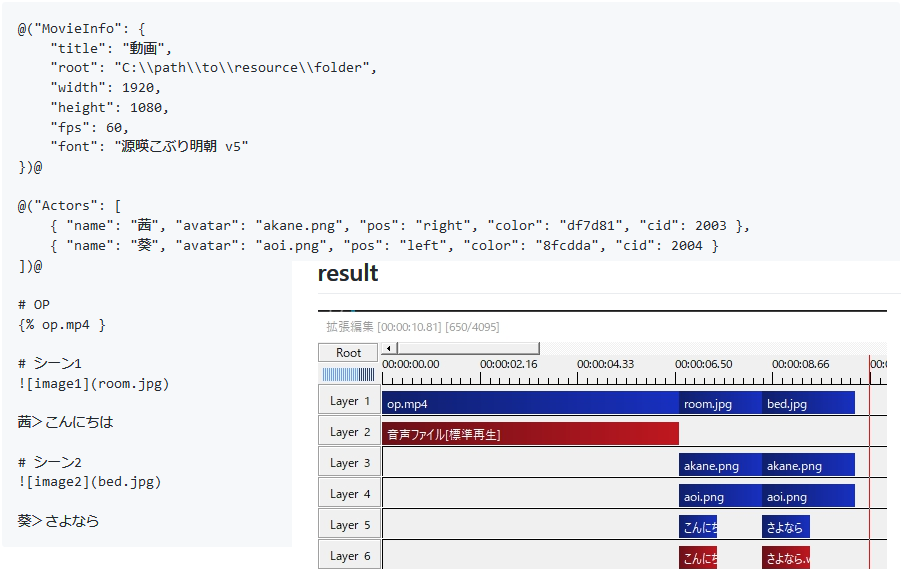This screenshot has height=569, width=901.
Task: Select the blue さよなら text clip on Layer 5
Action: (785, 527)
